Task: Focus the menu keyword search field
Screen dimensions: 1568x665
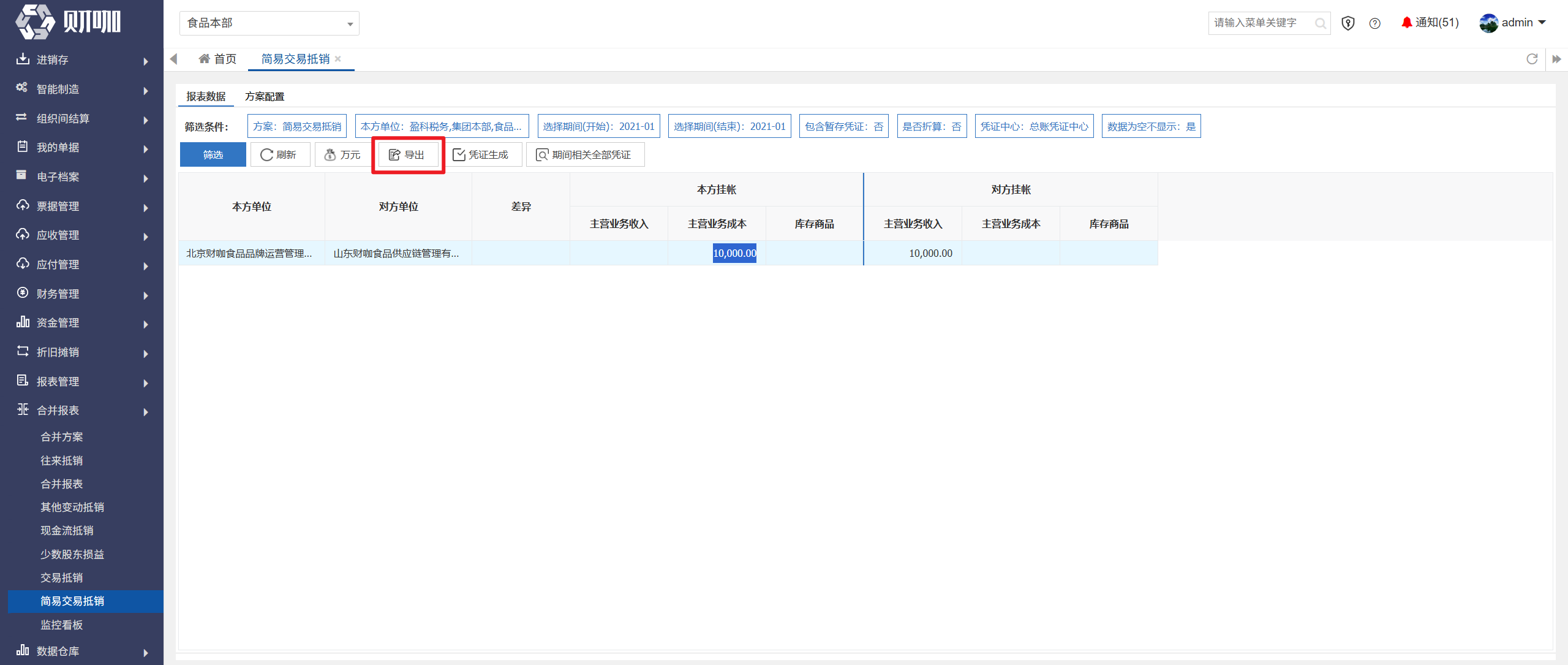Action: click(x=1262, y=23)
